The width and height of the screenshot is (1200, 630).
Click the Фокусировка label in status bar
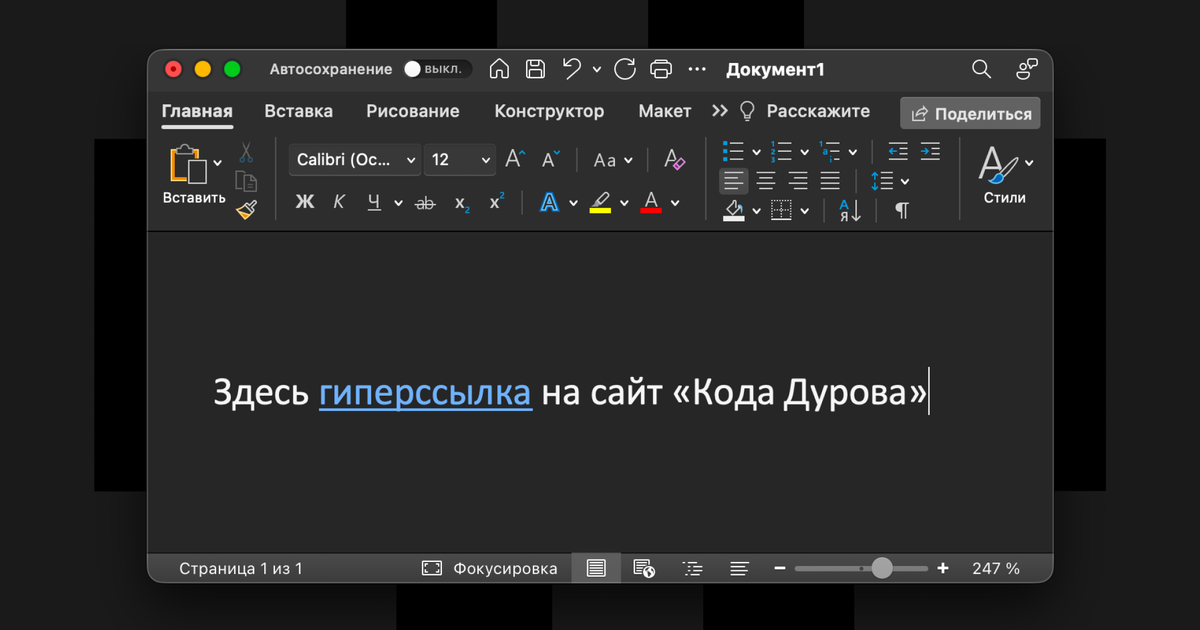click(505, 568)
